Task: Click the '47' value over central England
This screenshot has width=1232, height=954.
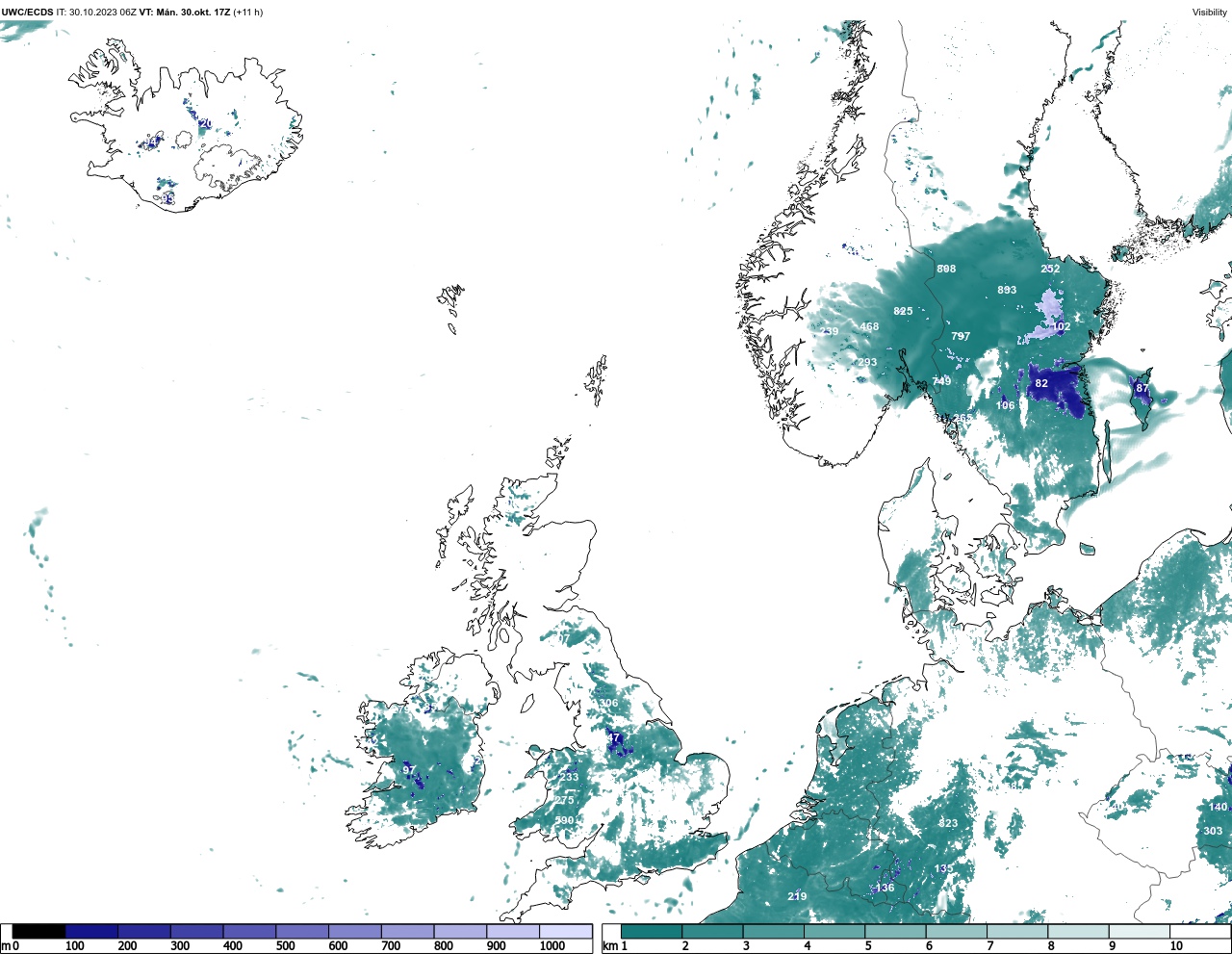Action: point(614,738)
